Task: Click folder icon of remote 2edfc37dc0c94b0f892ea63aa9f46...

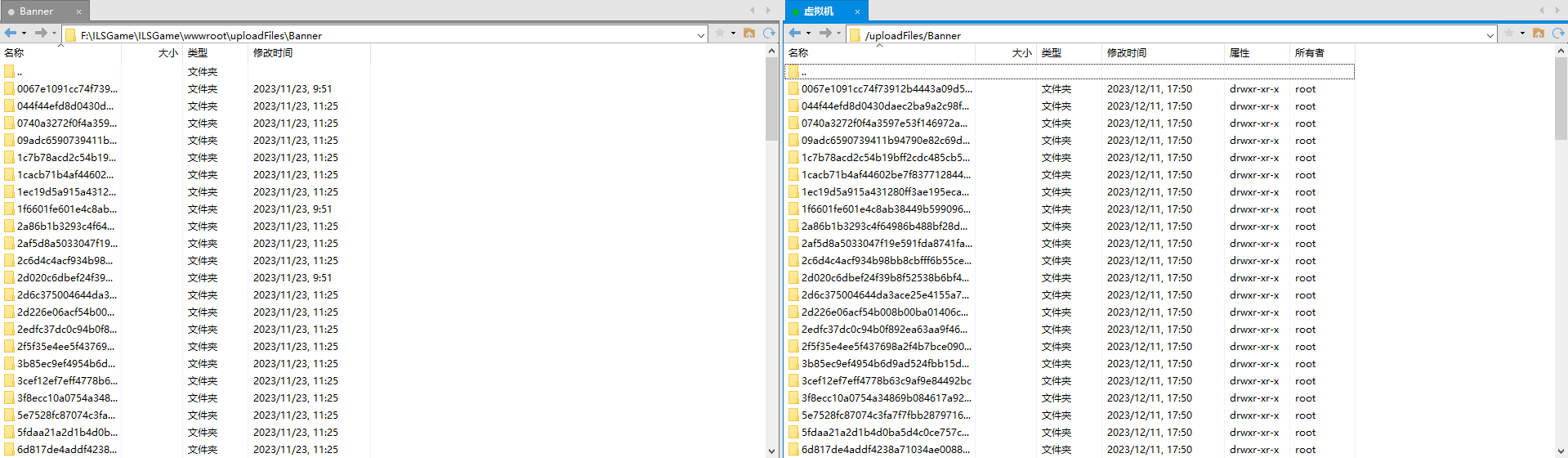Action: tap(793, 330)
